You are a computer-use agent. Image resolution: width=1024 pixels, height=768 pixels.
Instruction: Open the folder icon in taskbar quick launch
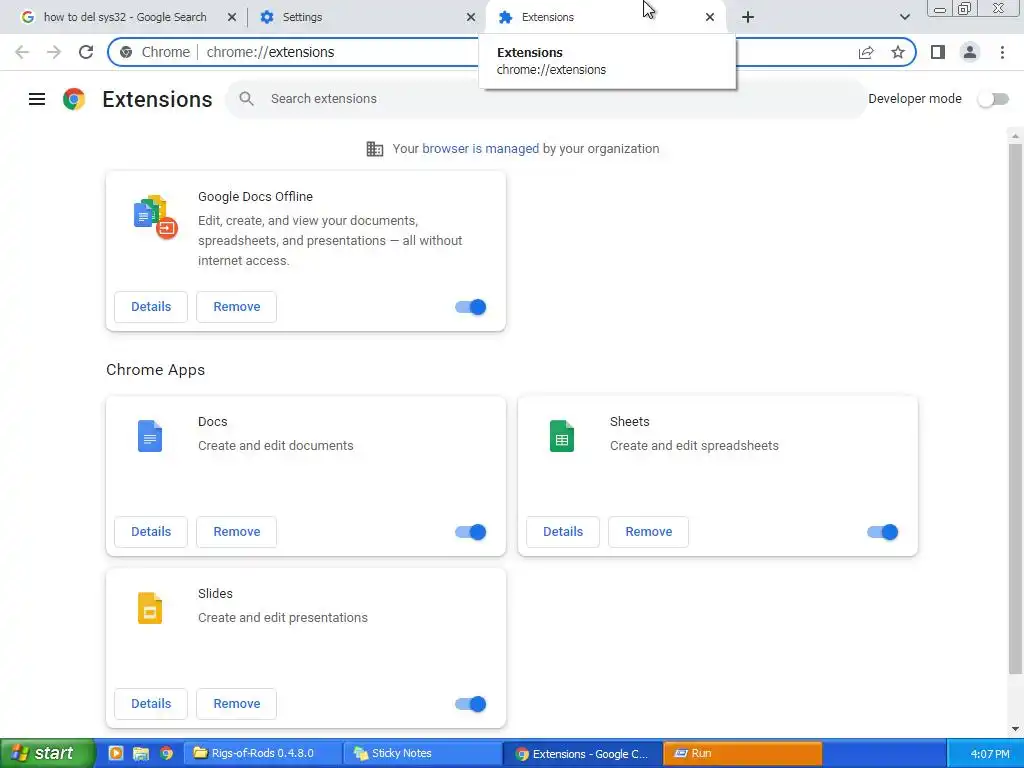point(141,753)
